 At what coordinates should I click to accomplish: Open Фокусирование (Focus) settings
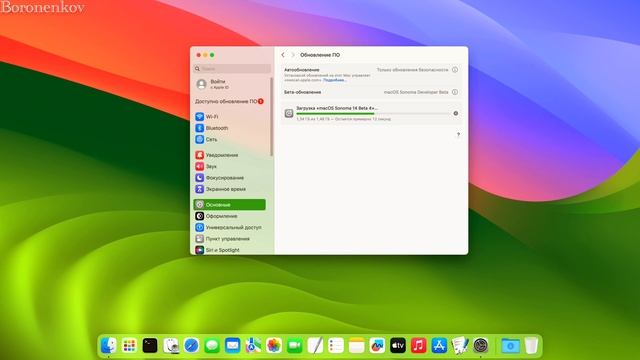(x=229, y=178)
